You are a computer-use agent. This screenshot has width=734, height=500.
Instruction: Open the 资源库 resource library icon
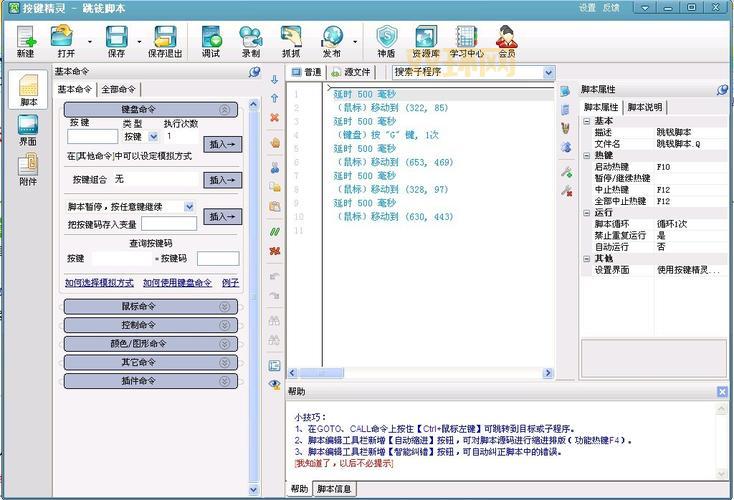426,41
